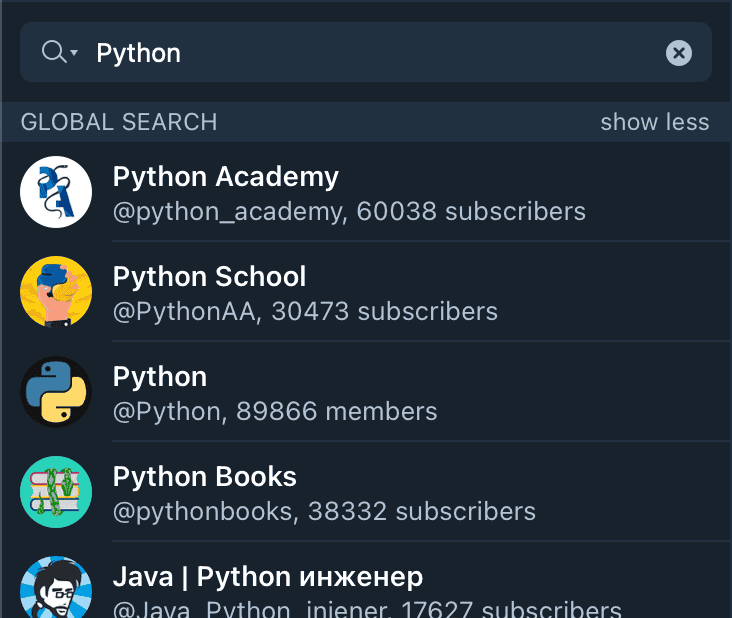
Task: Click the @Python 89866 members line
Action: click(275, 412)
